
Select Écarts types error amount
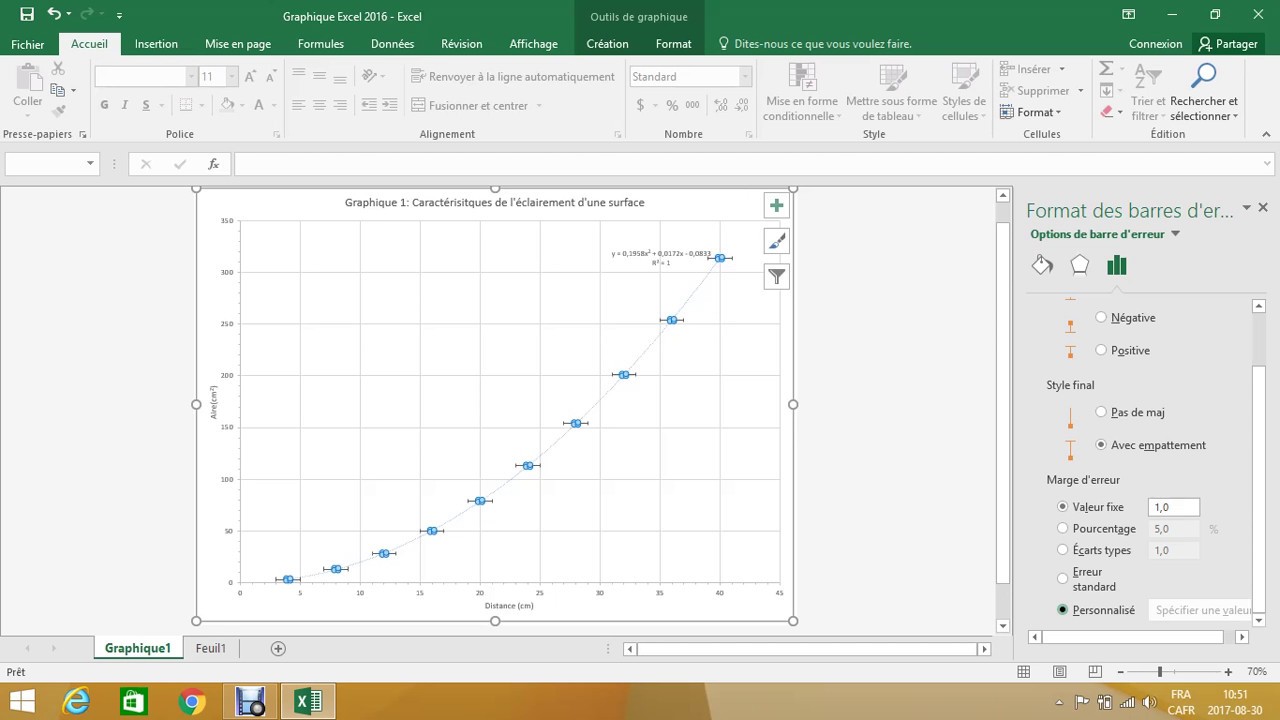click(x=1063, y=550)
